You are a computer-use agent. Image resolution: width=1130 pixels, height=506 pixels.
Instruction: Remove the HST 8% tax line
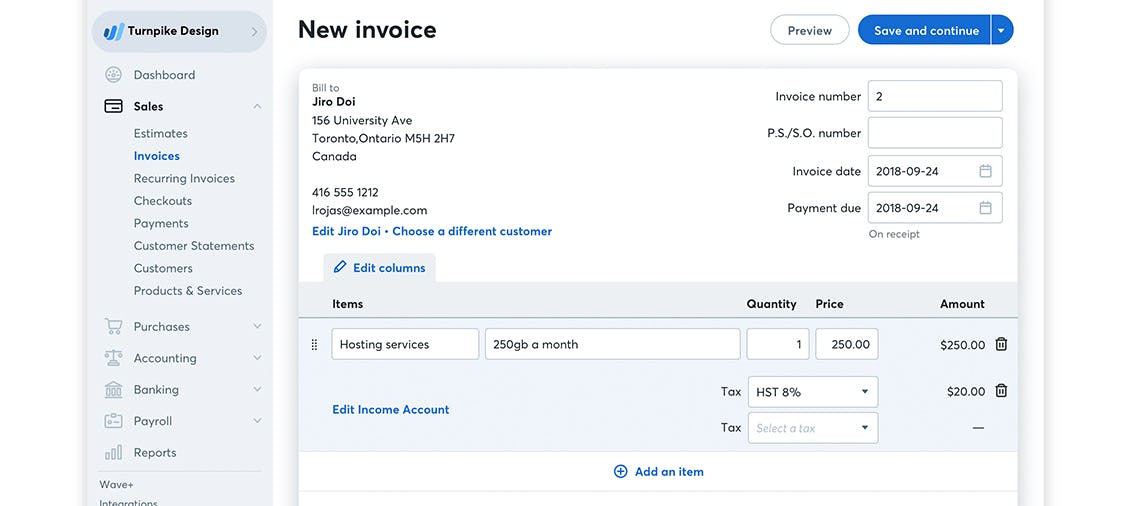(1001, 391)
